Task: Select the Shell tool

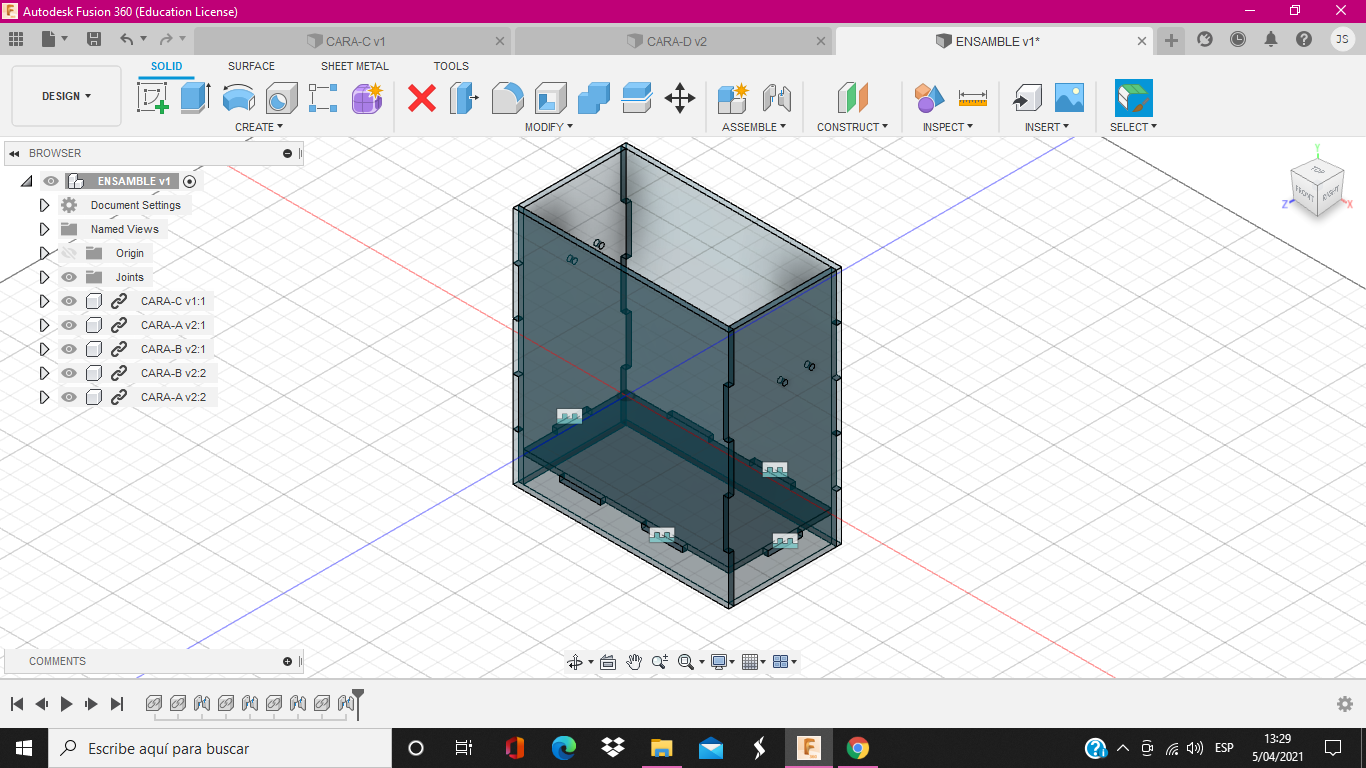Action: (x=551, y=98)
